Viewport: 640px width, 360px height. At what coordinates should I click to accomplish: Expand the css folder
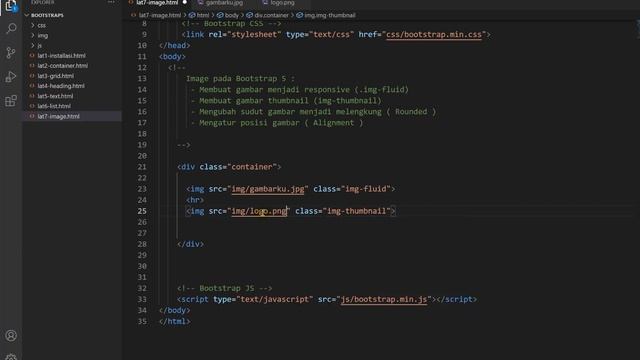click(x=41, y=25)
